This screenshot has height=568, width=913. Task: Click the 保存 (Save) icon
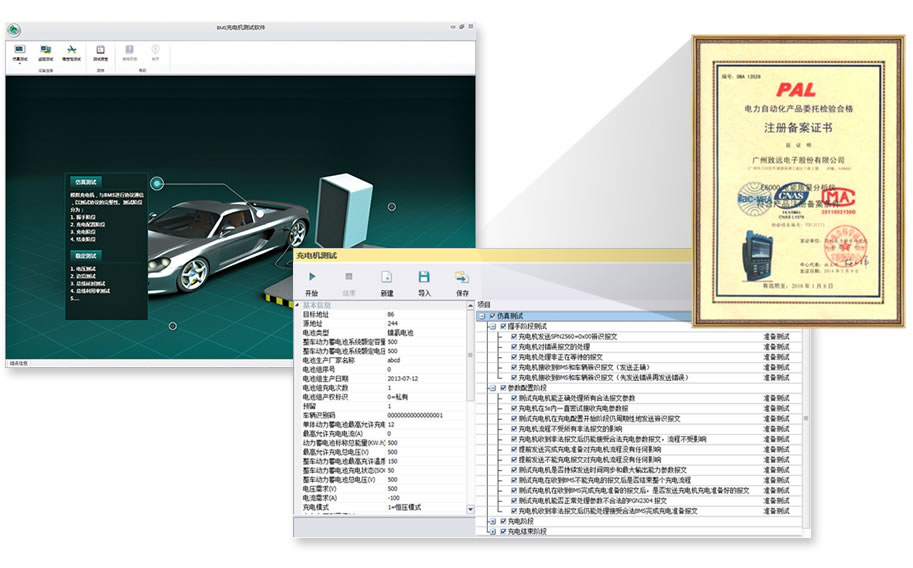[461, 277]
